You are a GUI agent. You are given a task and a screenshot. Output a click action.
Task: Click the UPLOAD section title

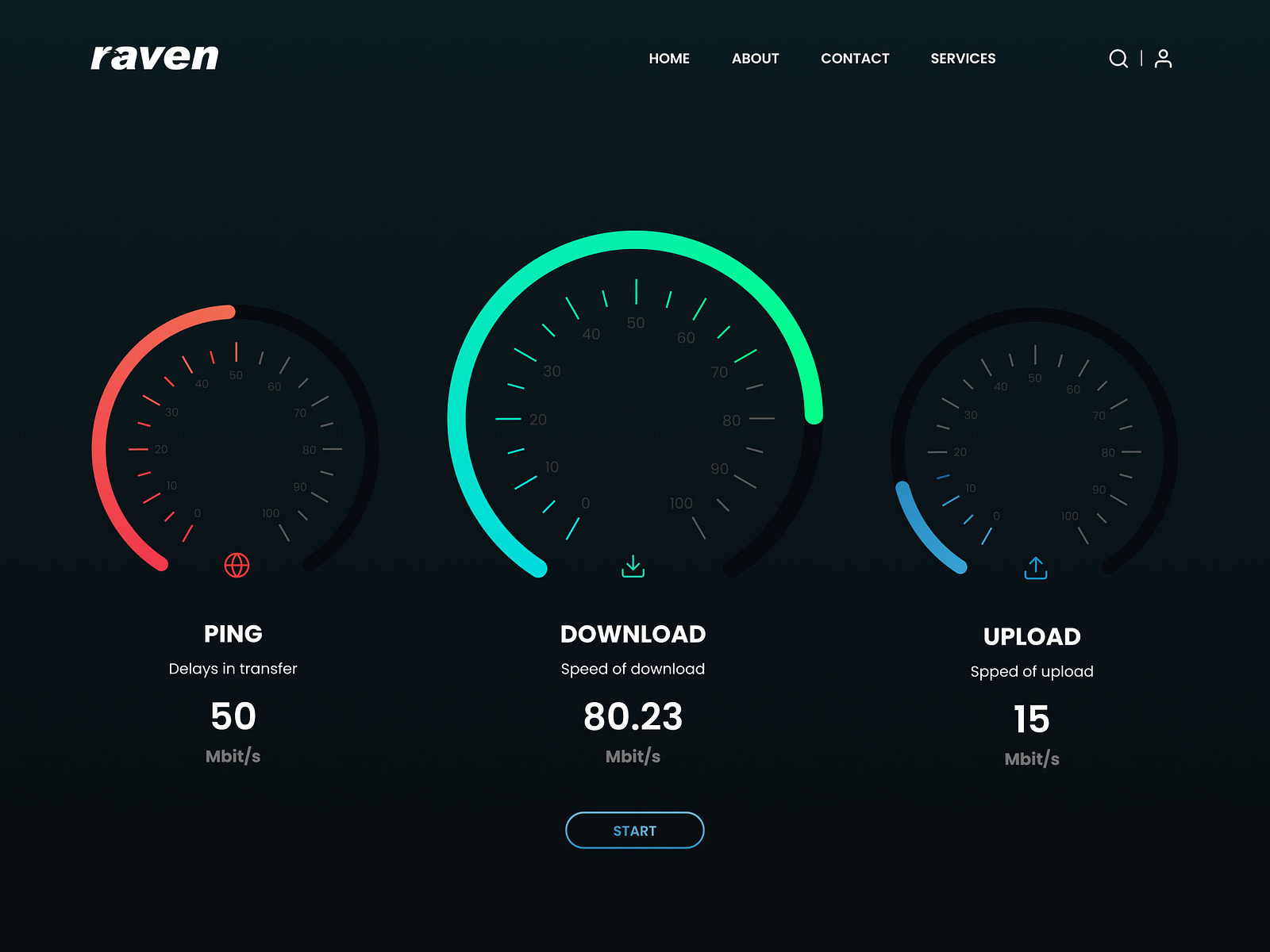[x=1032, y=636]
